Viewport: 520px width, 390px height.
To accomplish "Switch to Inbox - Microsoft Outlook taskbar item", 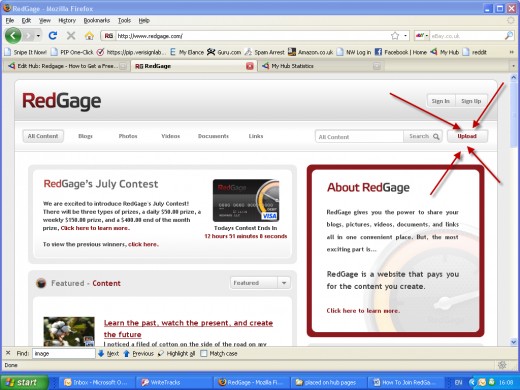I will tap(97, 382).
